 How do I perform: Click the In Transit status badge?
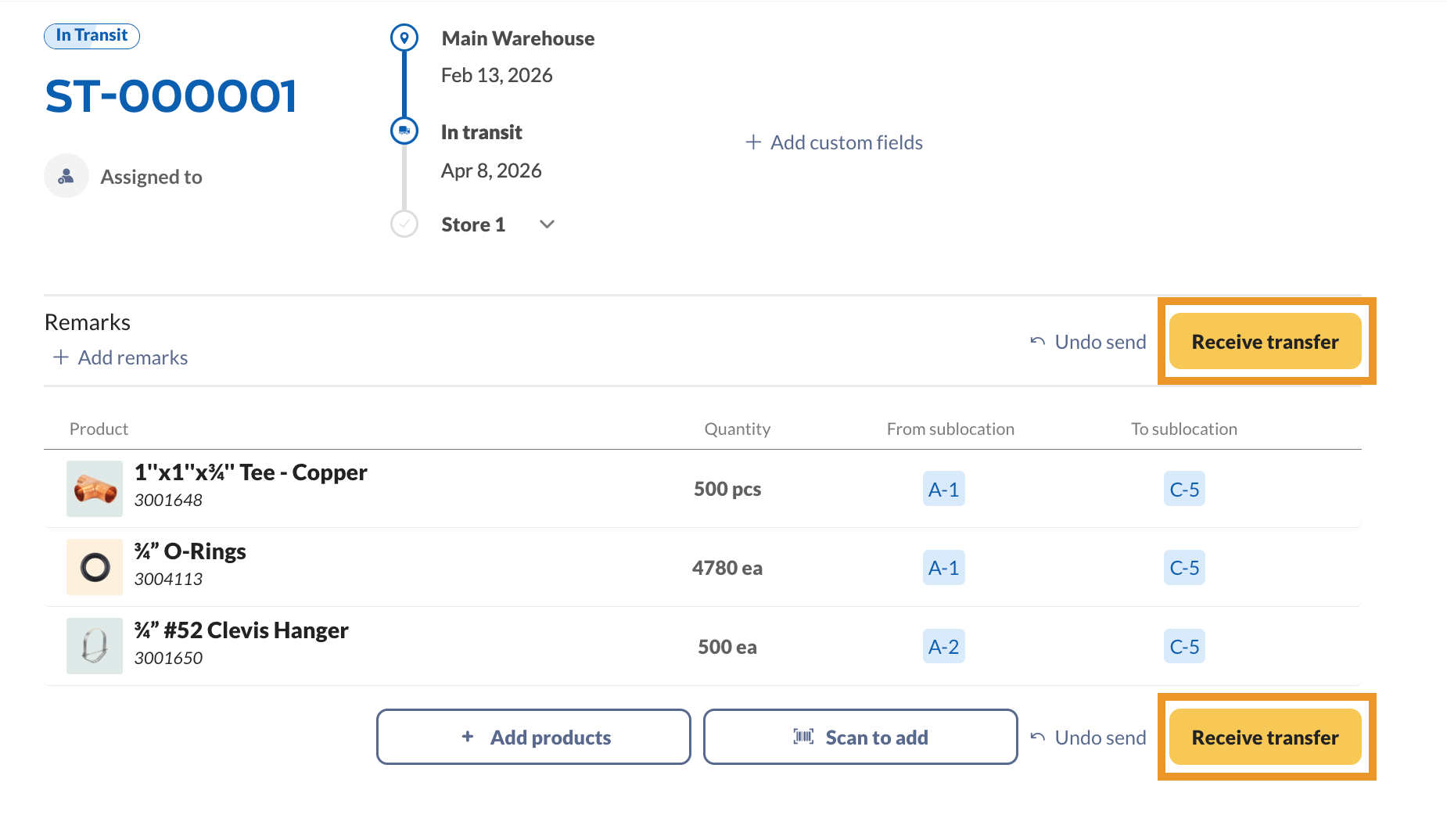click(92, 36)
